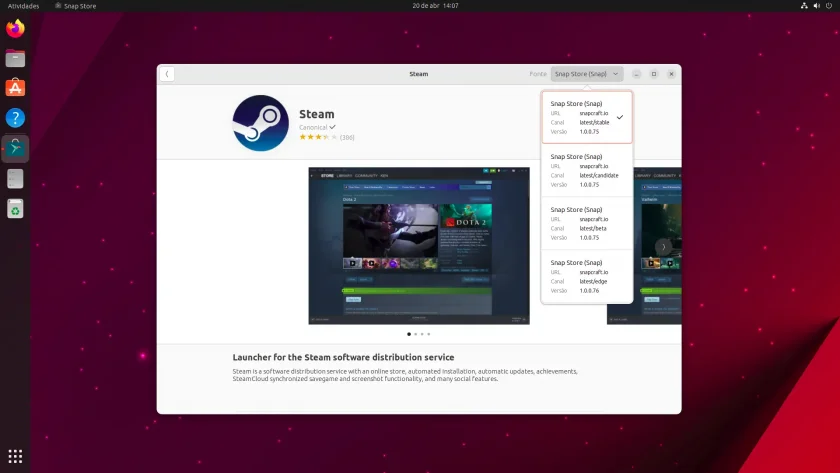
Task: Minimize the Snap Store window
Action: coord(636,74)
